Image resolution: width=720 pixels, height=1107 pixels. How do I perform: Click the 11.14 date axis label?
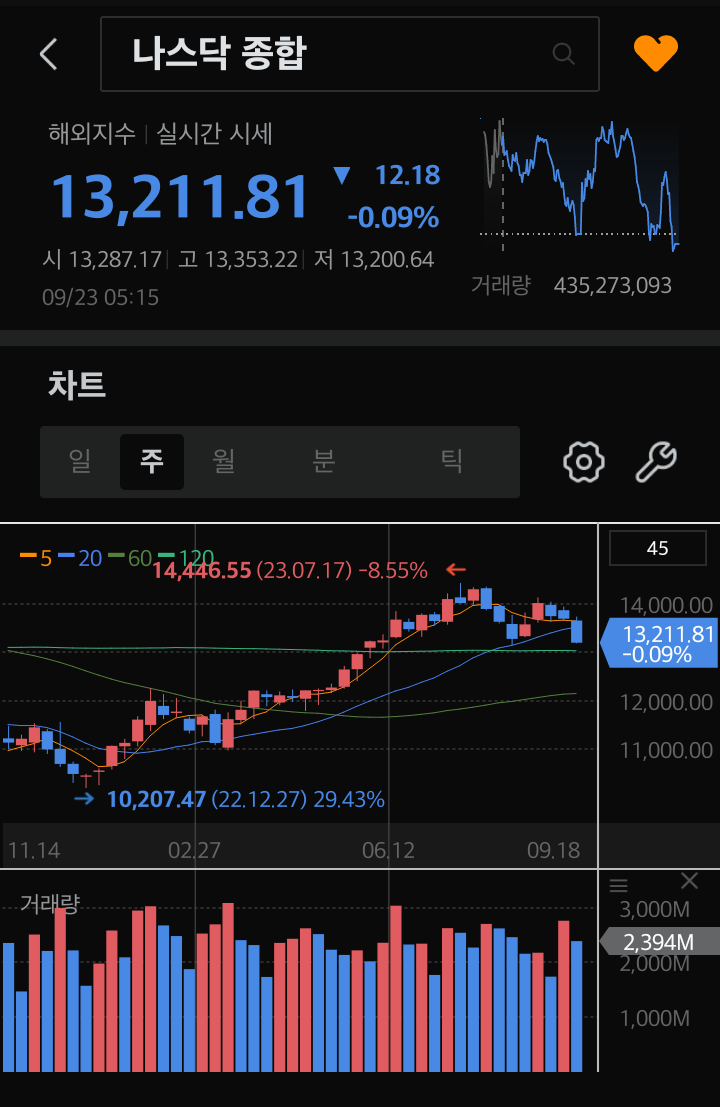tap(34, 851)
